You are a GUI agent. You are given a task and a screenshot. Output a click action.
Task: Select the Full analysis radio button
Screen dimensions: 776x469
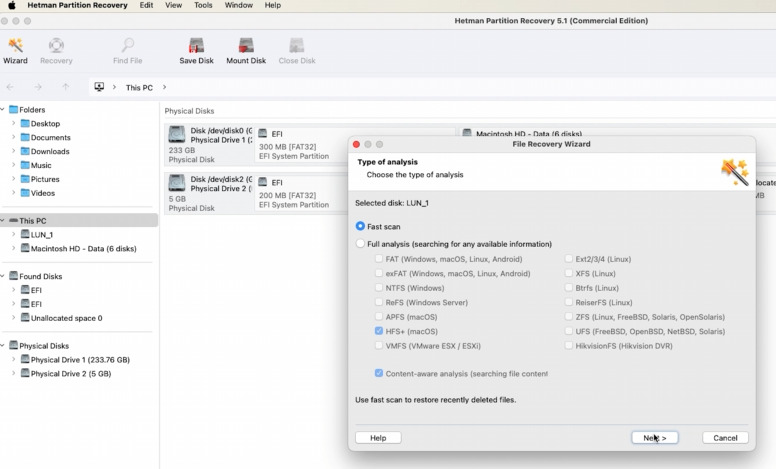360,244
